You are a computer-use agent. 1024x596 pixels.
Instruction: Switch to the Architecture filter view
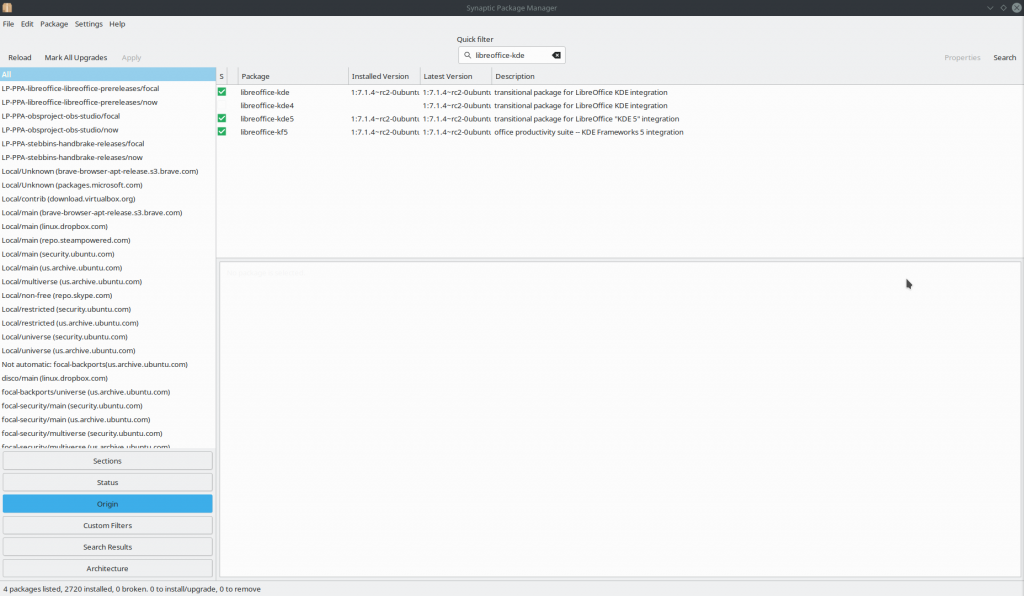[x=108, y=569]
